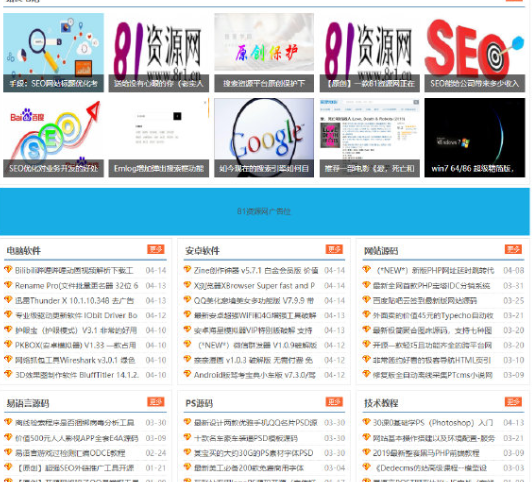
Task: Click diamond icon beside 新版PHP网址 row
Action: point(366,269)
